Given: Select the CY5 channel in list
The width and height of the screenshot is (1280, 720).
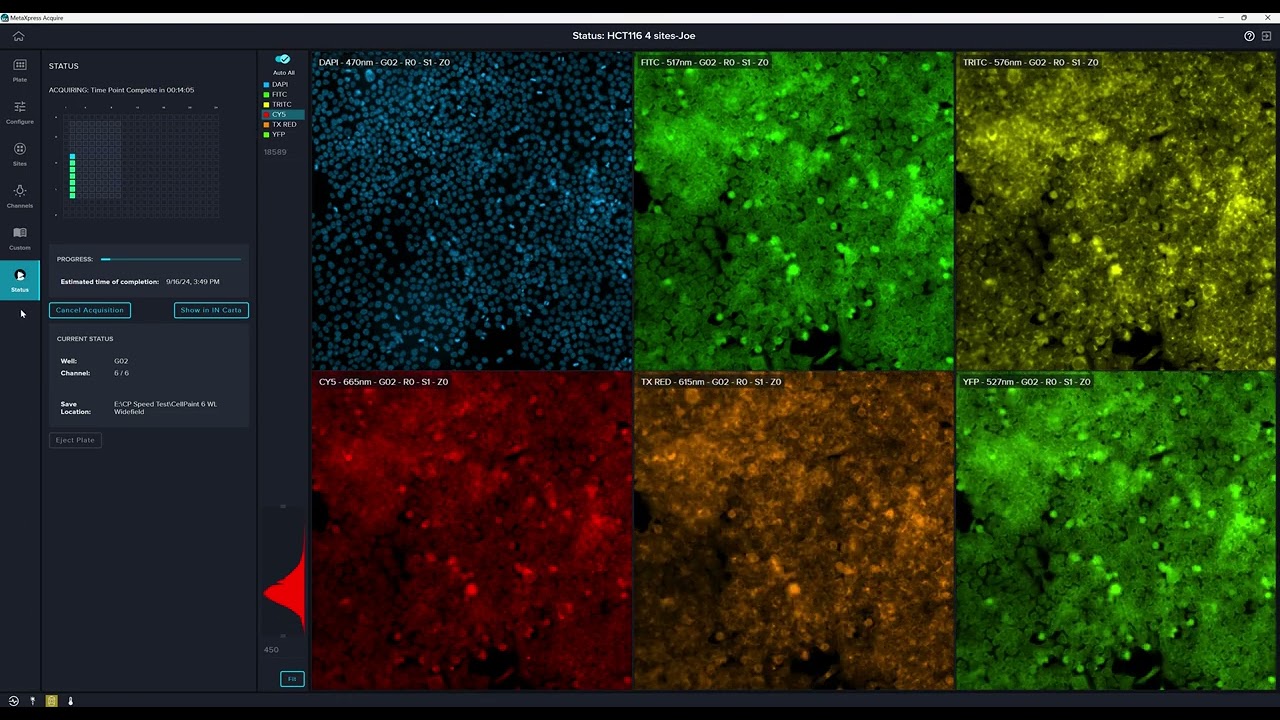Looking at the screenshot, I should tap(283, 114).
